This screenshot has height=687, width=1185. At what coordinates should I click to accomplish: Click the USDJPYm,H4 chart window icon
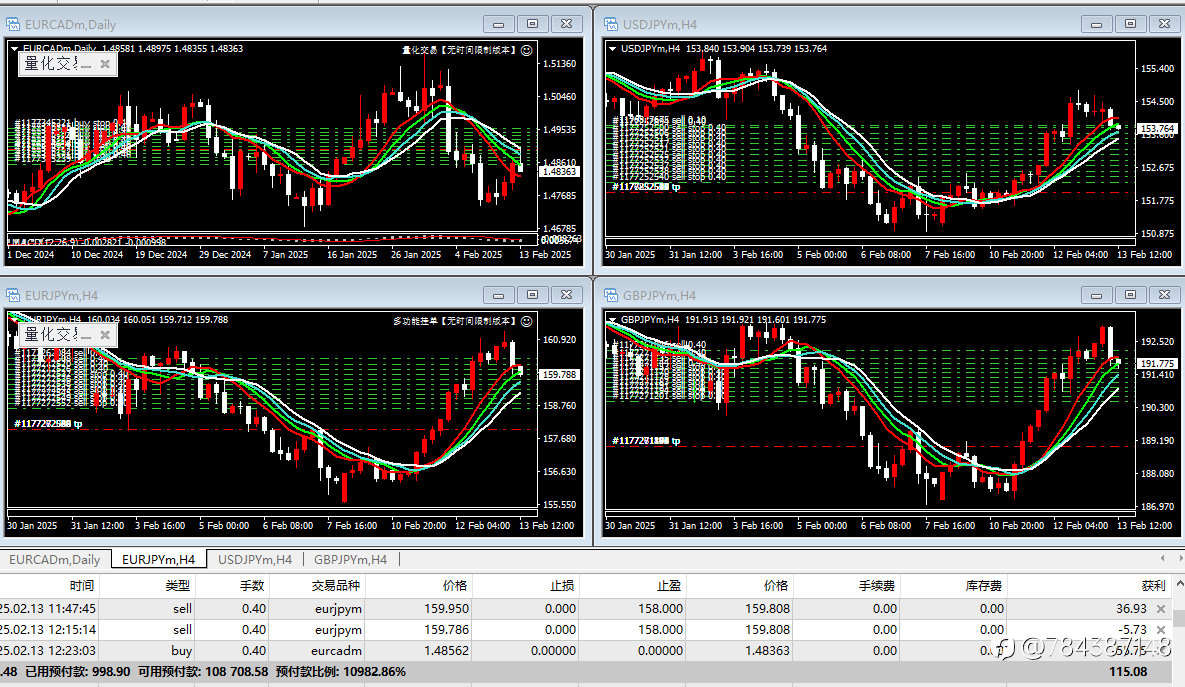click(611, 24)
